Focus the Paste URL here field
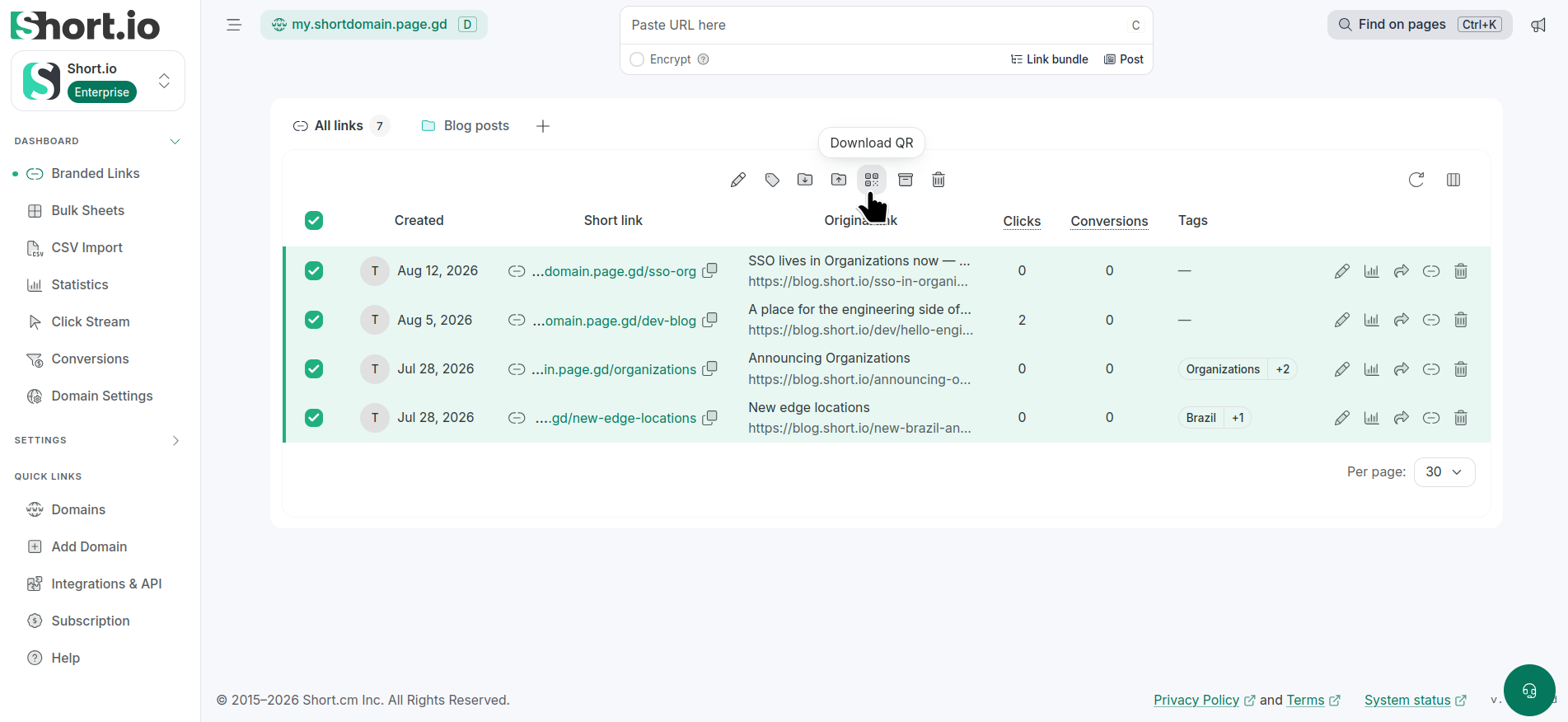Viewport: 1568px width, 722px height. tap(873, 26)
